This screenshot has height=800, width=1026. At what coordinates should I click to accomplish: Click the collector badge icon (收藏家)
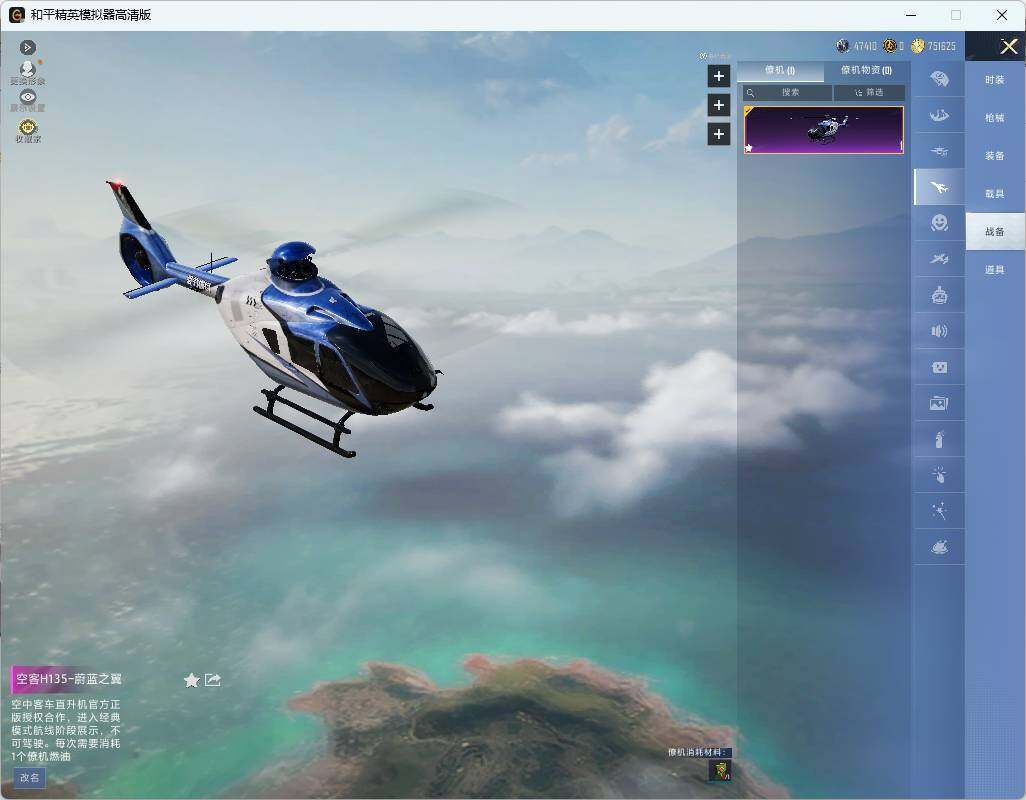point(27,130)
